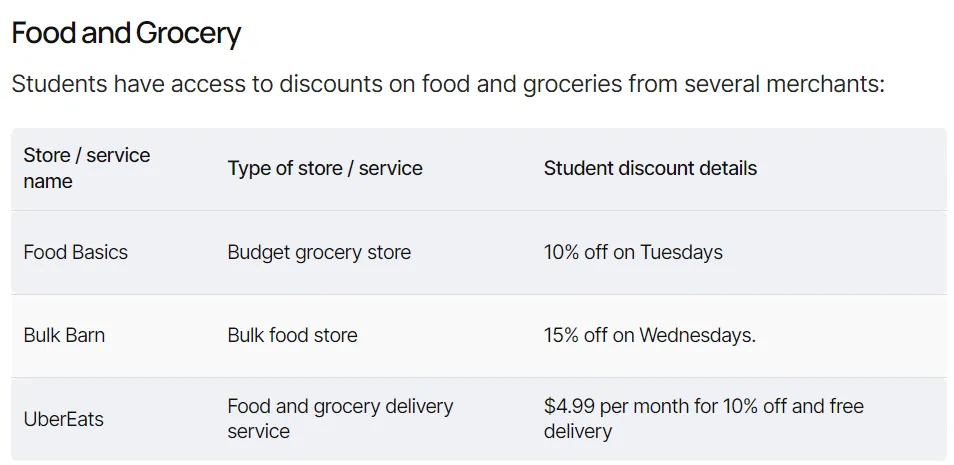Select the intro sentence about student discounts
Screen dimensions: 954x465
[x=448, y=84]
